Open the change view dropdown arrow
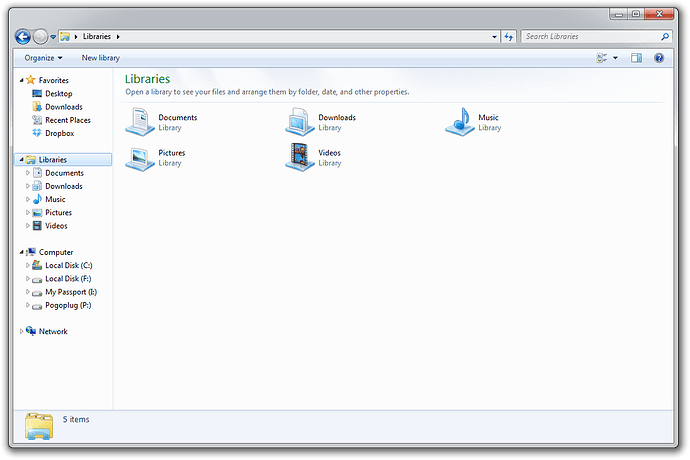The image size is (690, 460). (615, 58)
